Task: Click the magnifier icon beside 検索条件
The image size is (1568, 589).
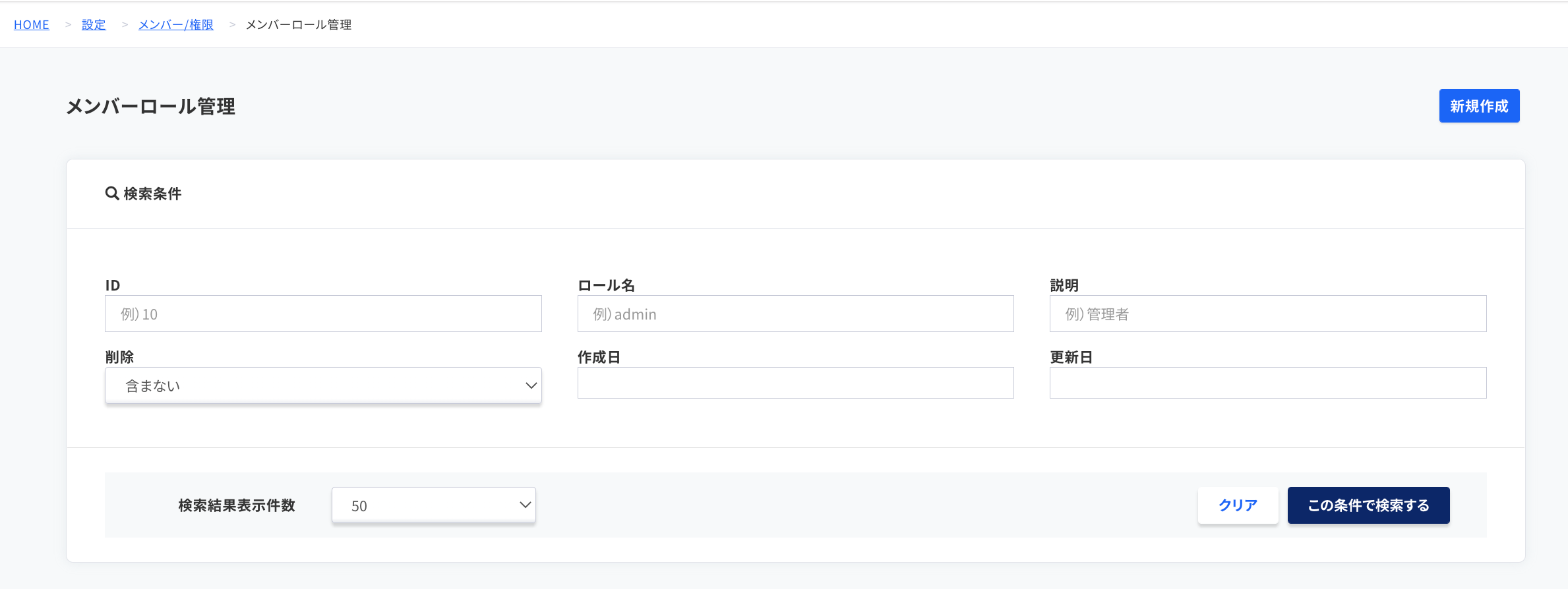Action: click(x=112, y=193)
